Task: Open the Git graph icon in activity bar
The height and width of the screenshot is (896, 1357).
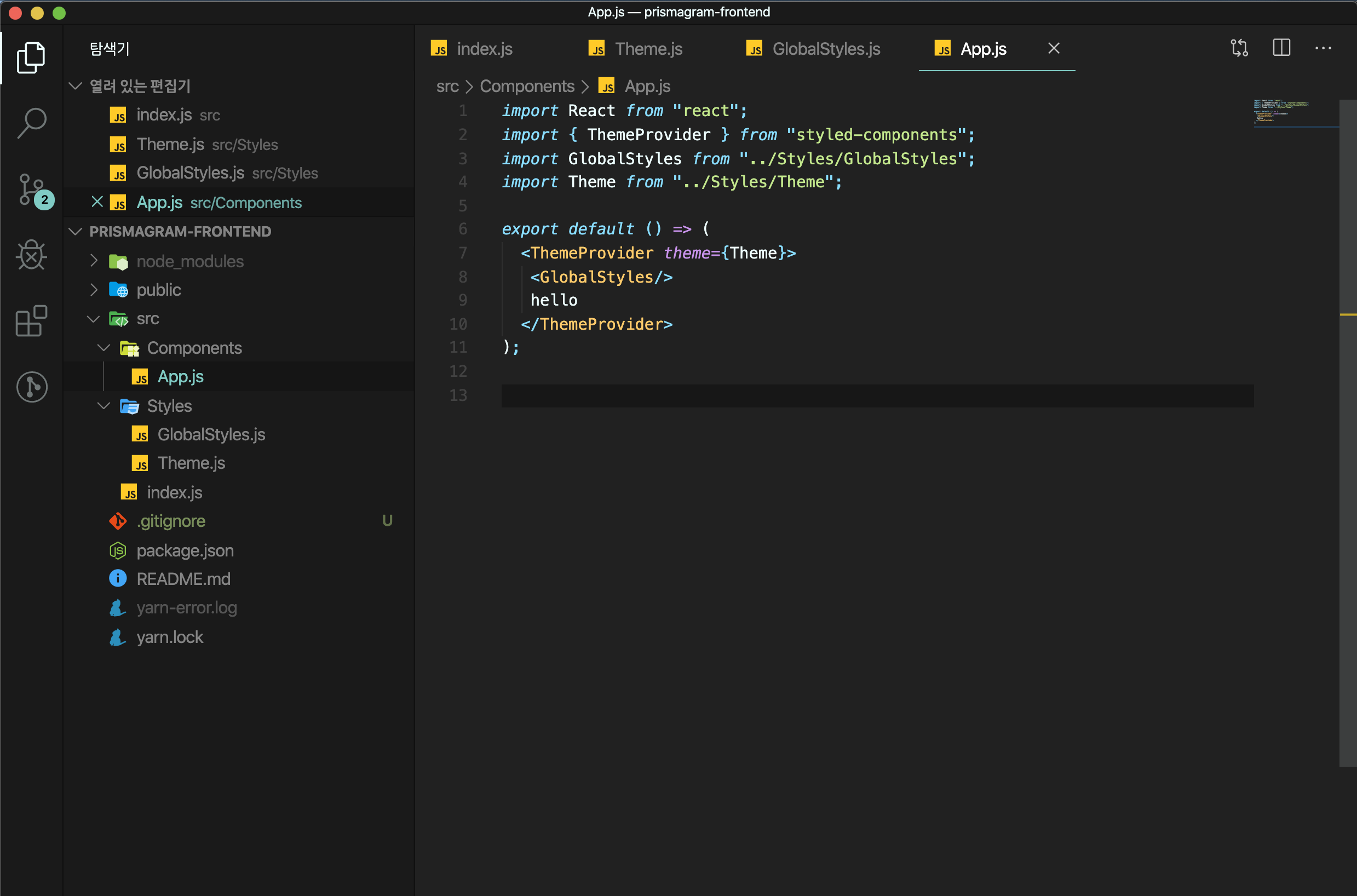Action: [31, 387]
